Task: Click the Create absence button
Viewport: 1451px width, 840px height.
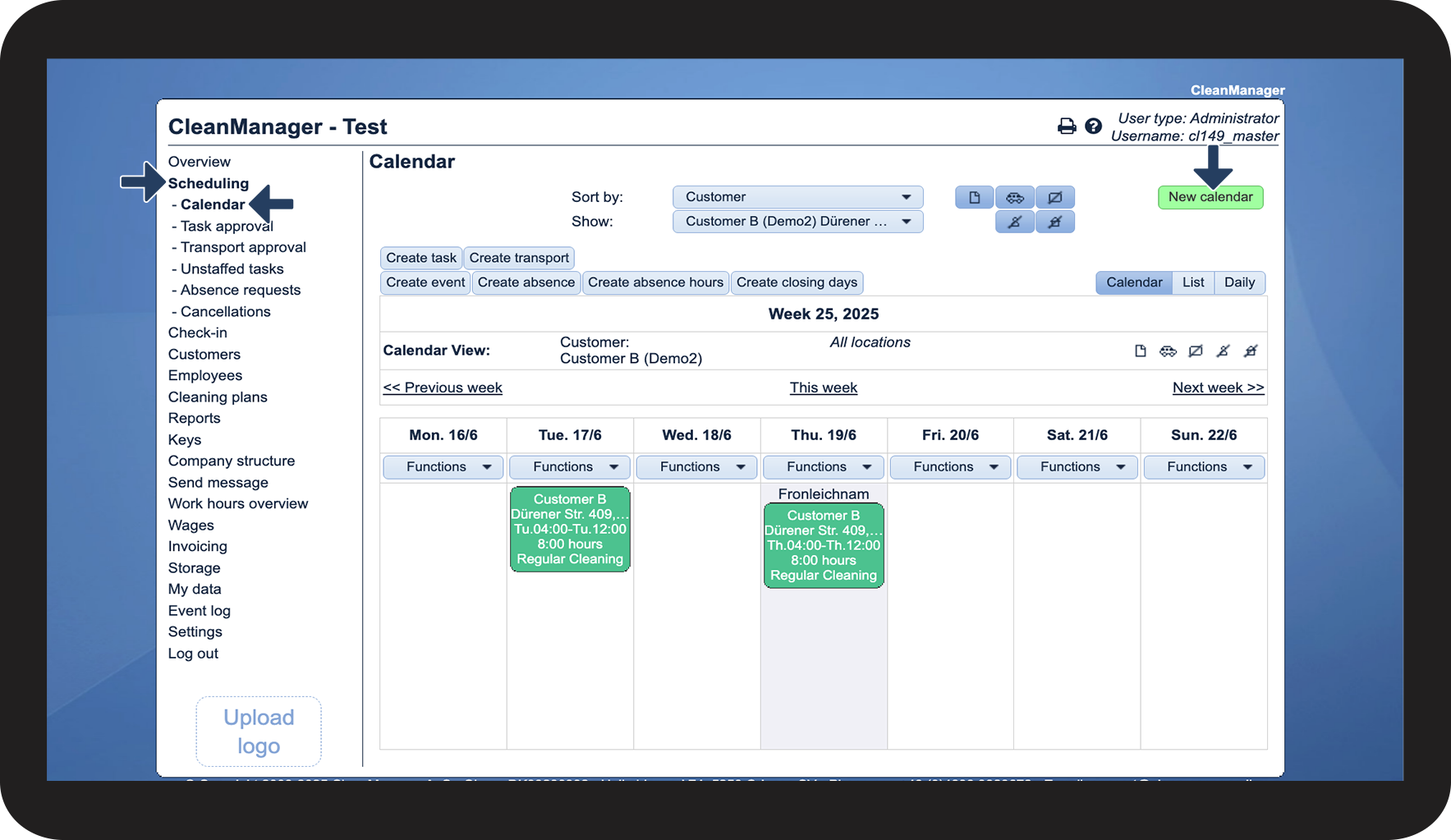Action: pos(526,282)
